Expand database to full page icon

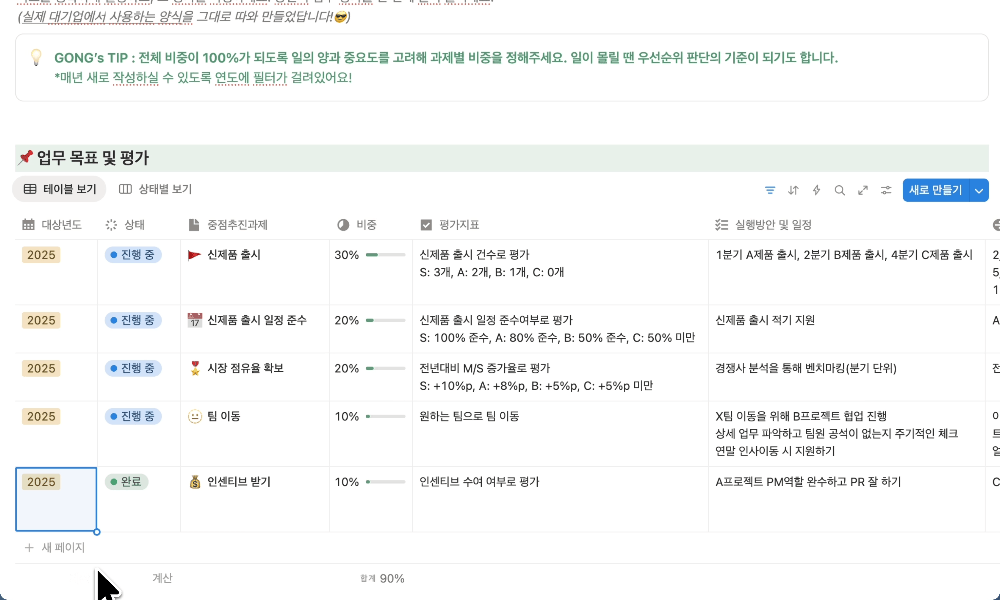pos(862,190)
